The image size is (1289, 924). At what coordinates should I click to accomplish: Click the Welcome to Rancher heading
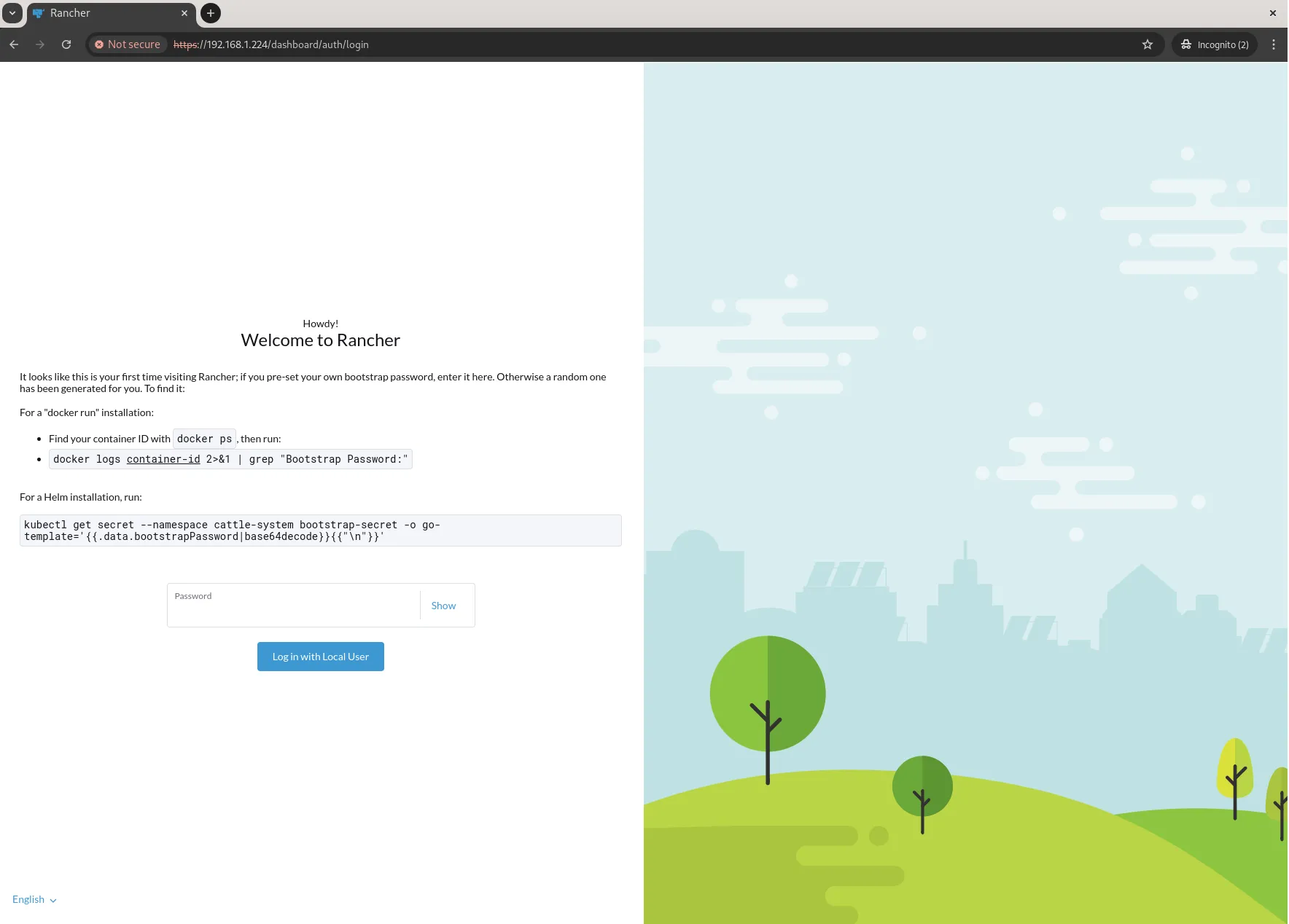pos(321,340)
